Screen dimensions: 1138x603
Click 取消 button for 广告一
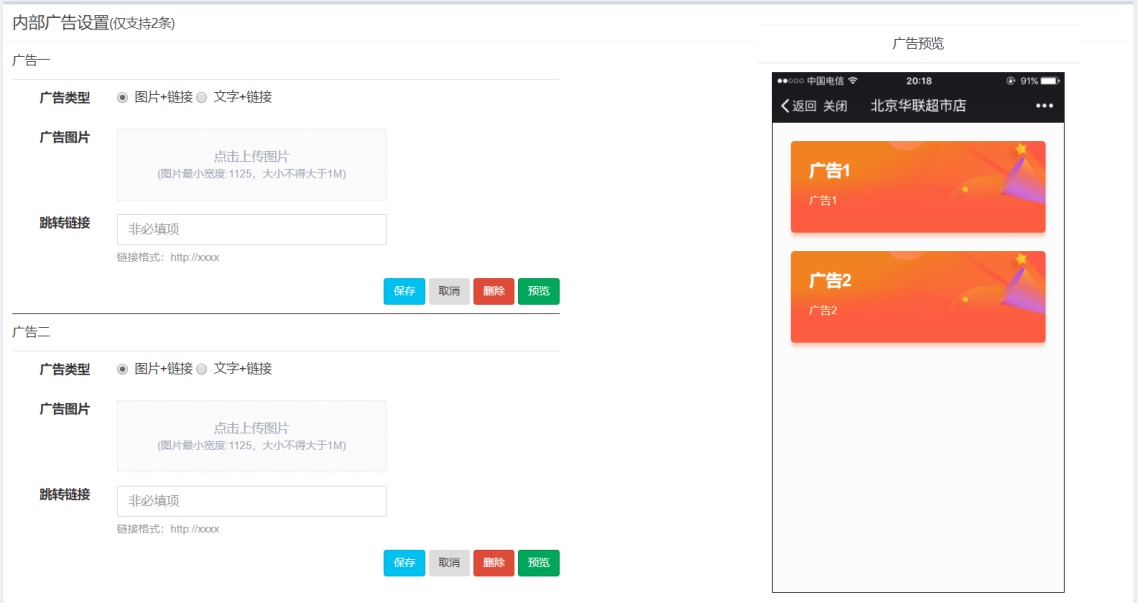(x=449, y=291)
